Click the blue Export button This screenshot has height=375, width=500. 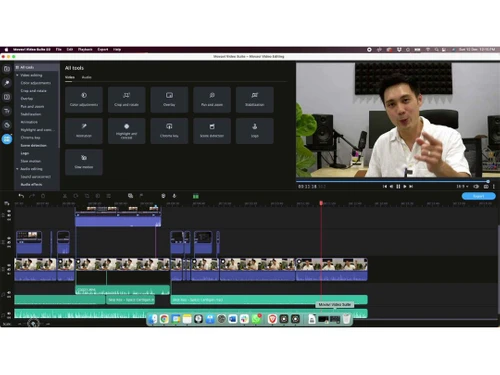pos(478,196)
